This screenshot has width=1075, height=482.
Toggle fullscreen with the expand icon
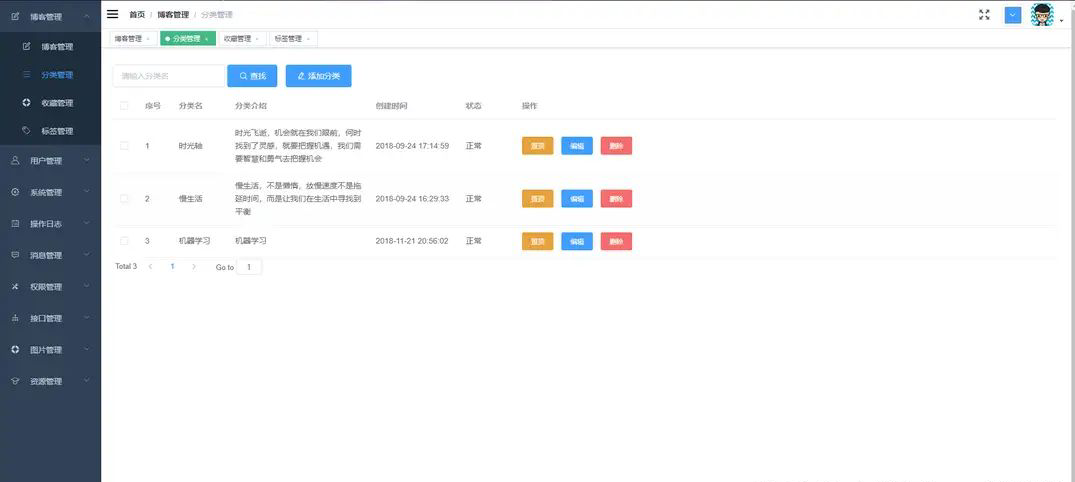point(984,15)
